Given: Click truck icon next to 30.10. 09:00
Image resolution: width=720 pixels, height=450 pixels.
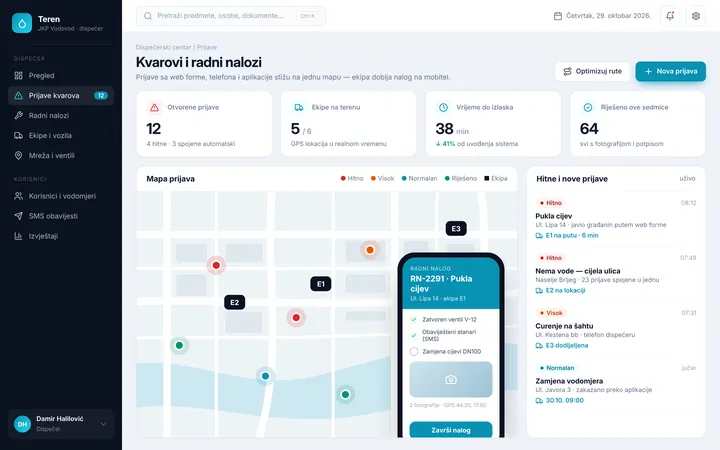Looking at the screenshot, I should point(539,401).
